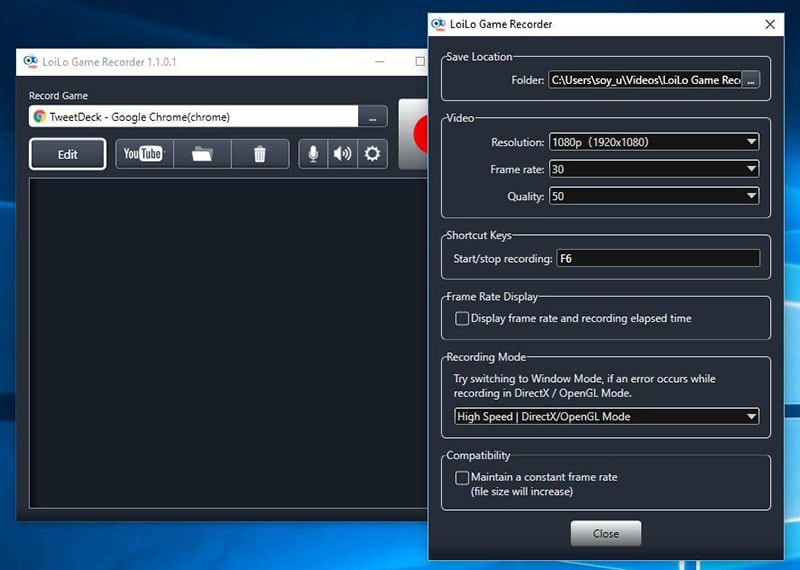This screenshot has width=800, height=570.
Task: Select the TweetDeck - Google Chrome field
Action: [x=194, y=117]
